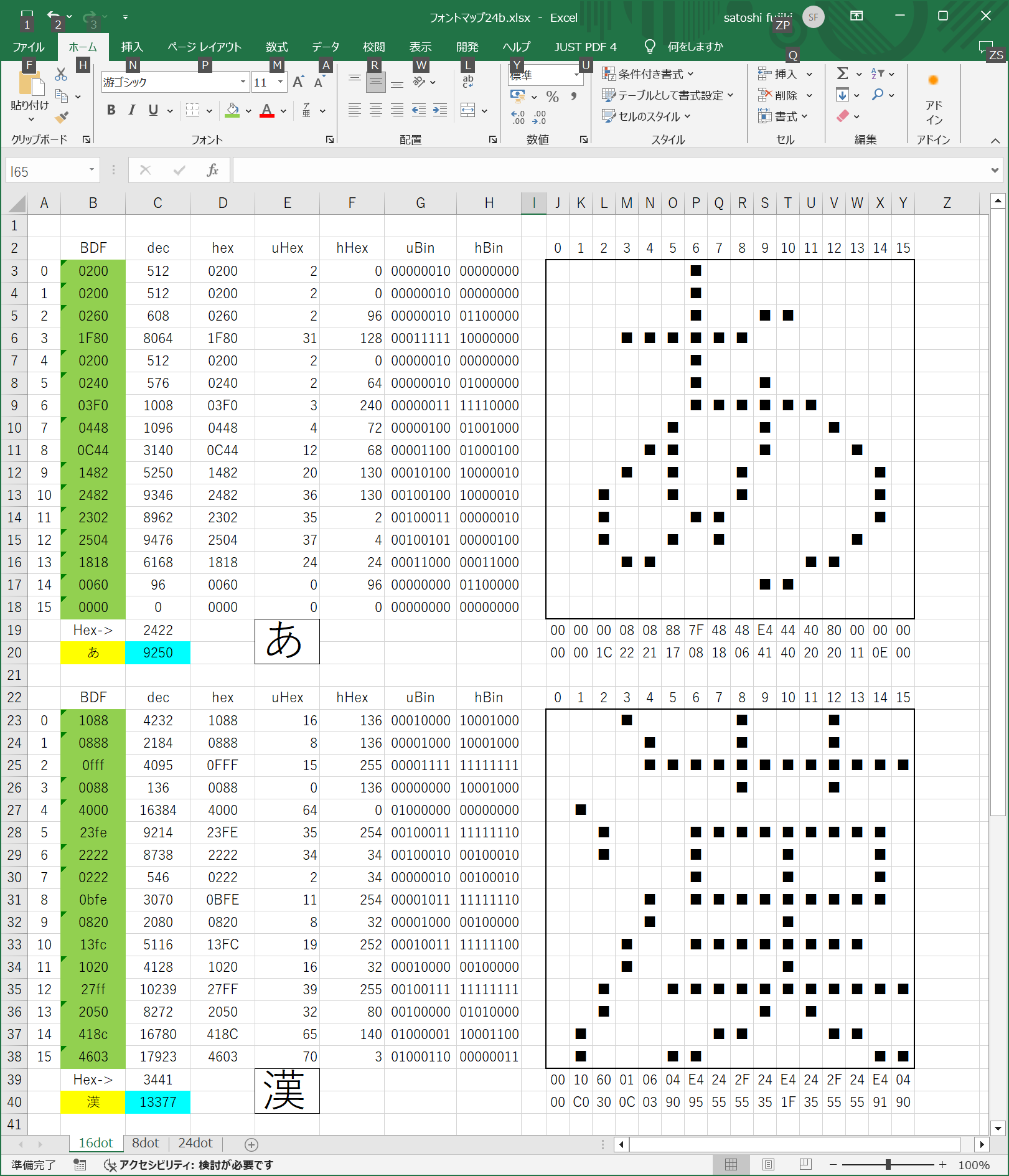Click the AutoSum sigma icon

[x=842, y=73]
